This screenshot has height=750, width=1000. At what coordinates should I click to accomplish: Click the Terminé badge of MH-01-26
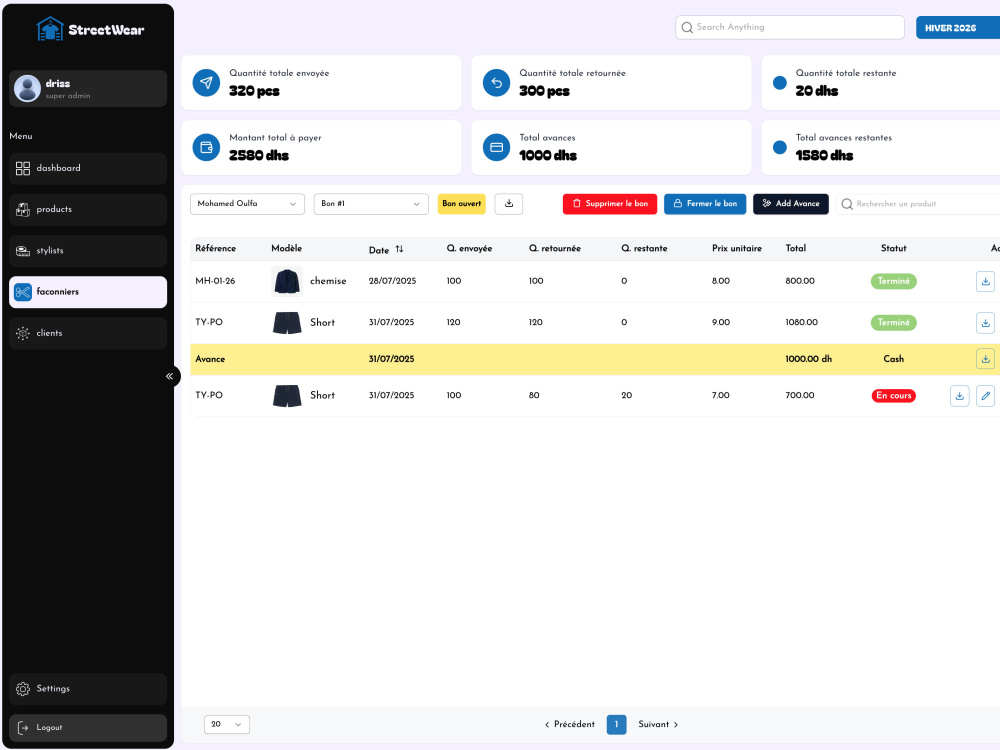893,281
